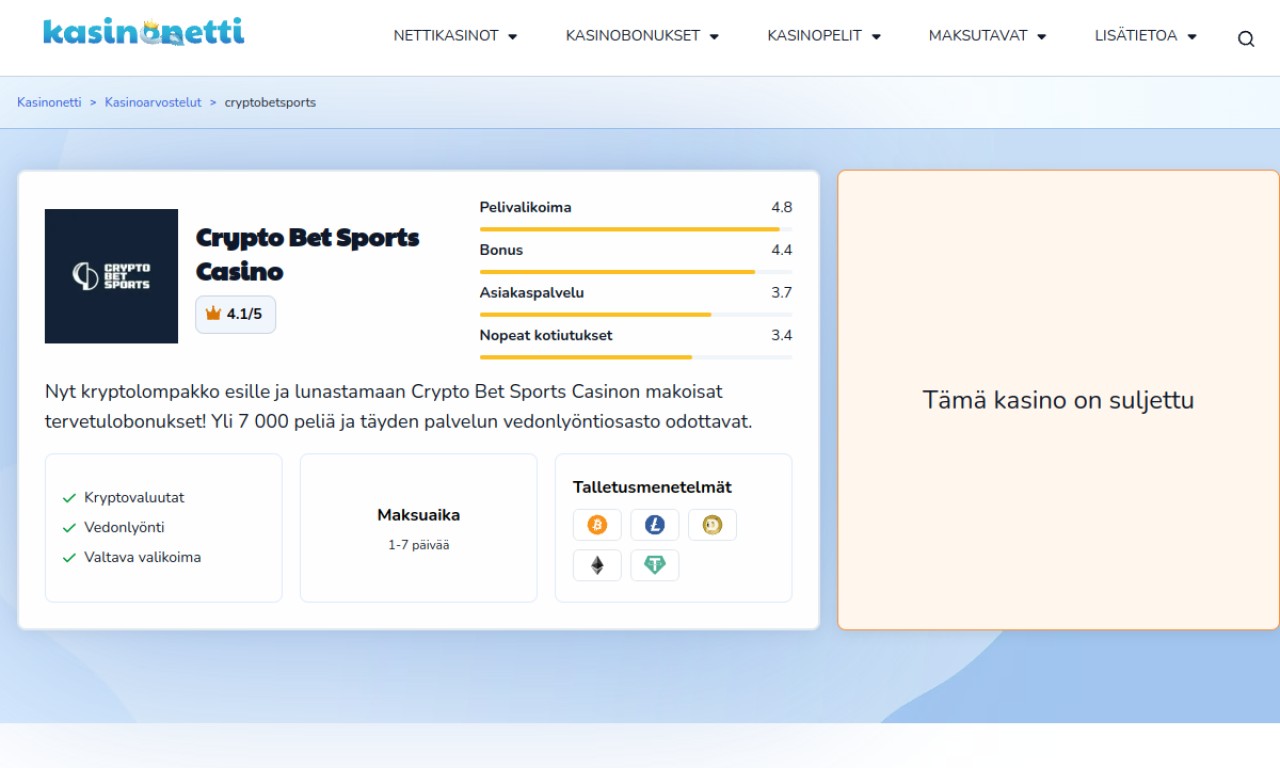Image resolution: width=1280 pixels, height=768 pixels.
Task: Go to Kasinoarvostelut breadcrumb link
Action: [x=153, y=102]
